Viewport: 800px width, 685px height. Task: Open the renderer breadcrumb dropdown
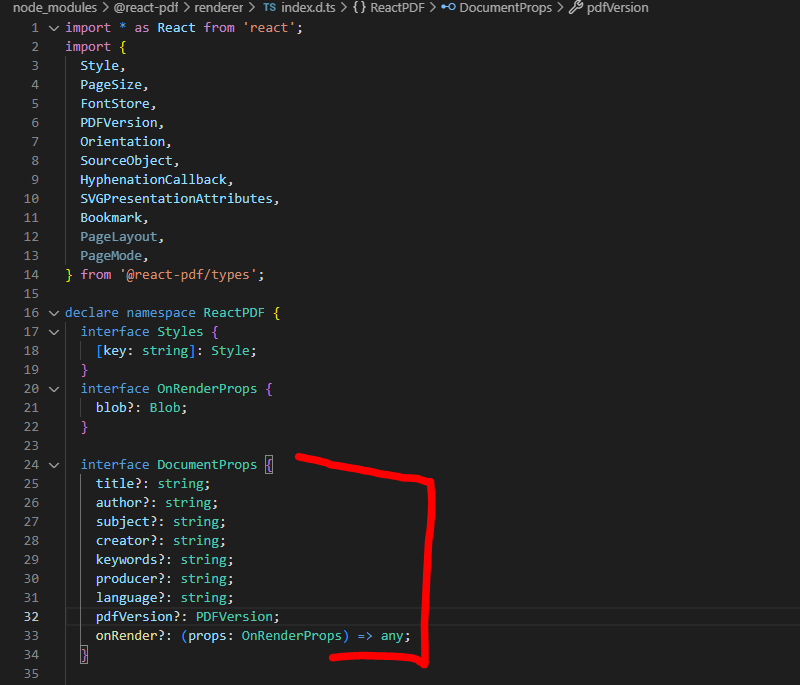click(x=219, y=8)
